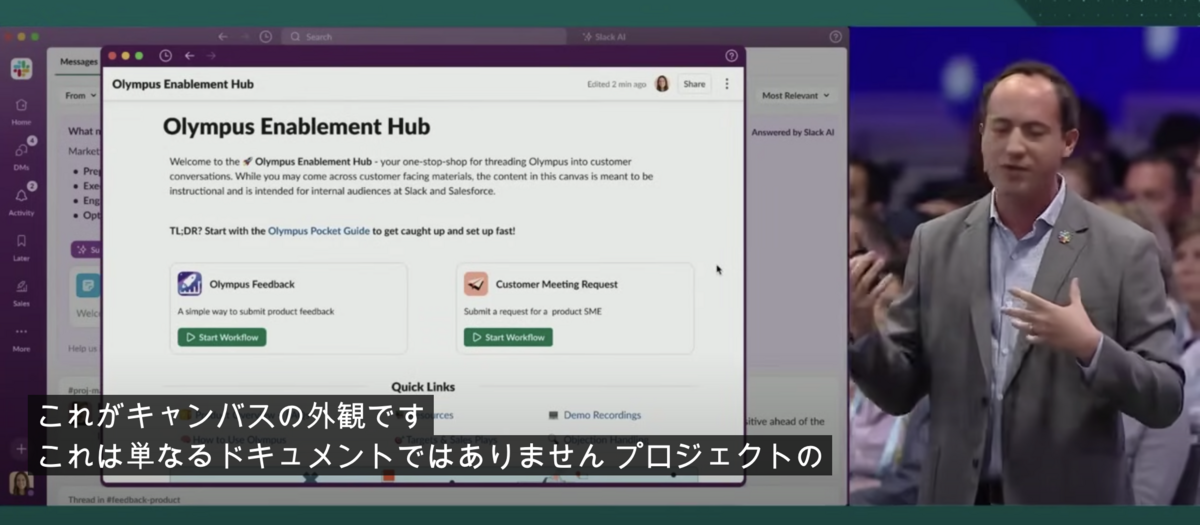Open Activity in the Slack sidebar
1200x525 pixels.
point(21,200)
